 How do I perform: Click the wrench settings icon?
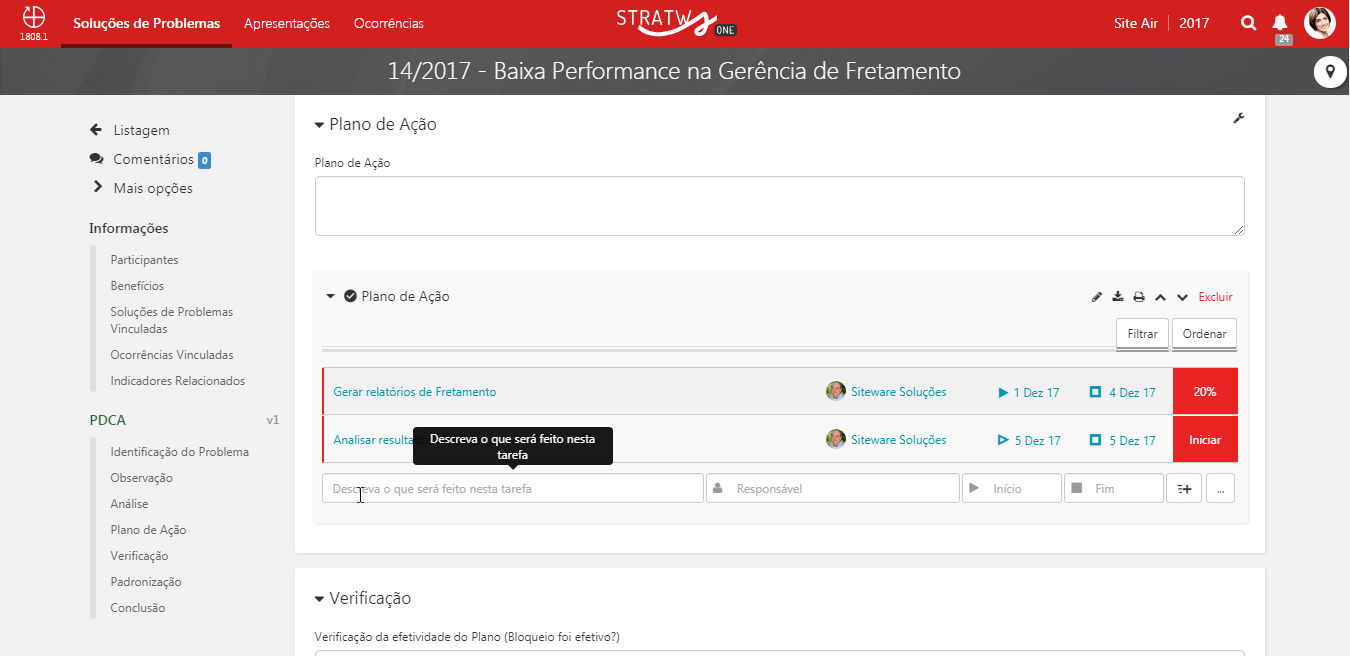(1239, 119)
